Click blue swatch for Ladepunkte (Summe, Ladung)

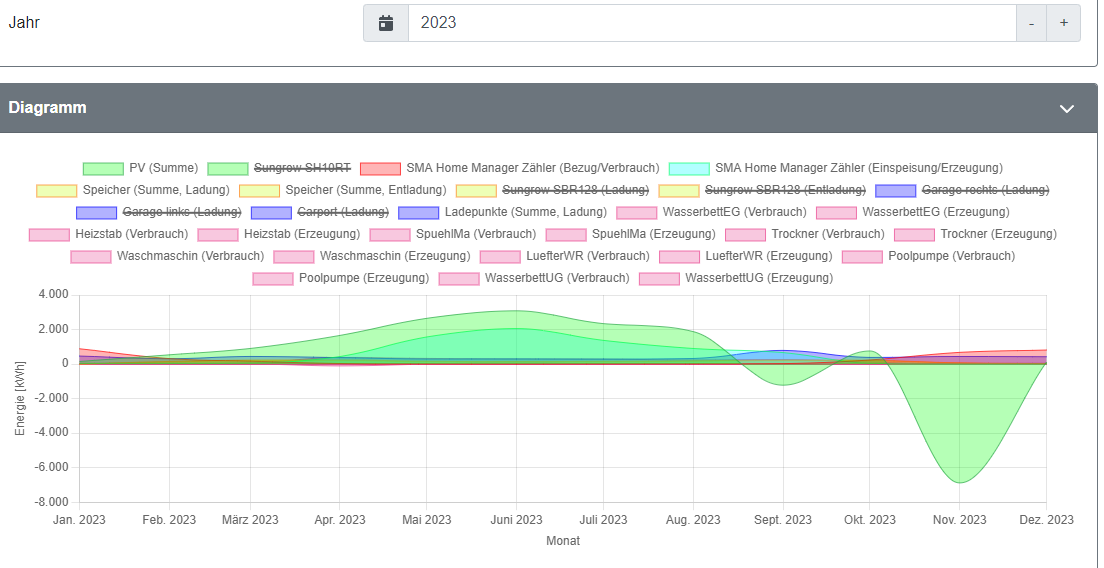[x=418, y=212]
